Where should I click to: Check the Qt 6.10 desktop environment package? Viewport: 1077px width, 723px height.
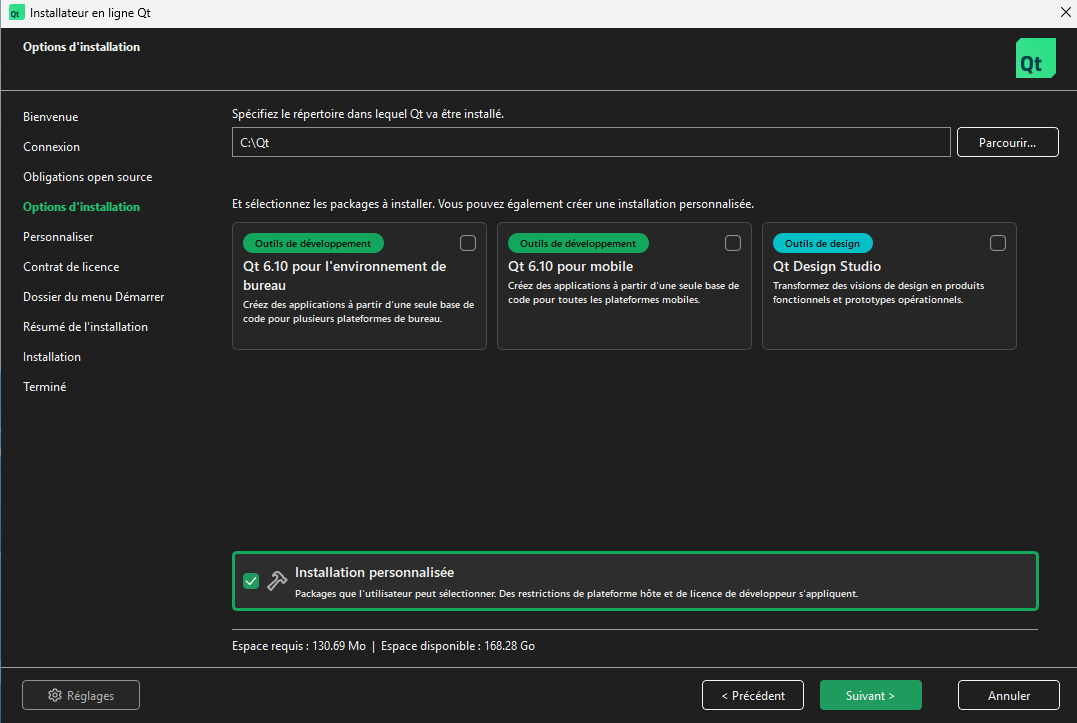pos(468,243)
